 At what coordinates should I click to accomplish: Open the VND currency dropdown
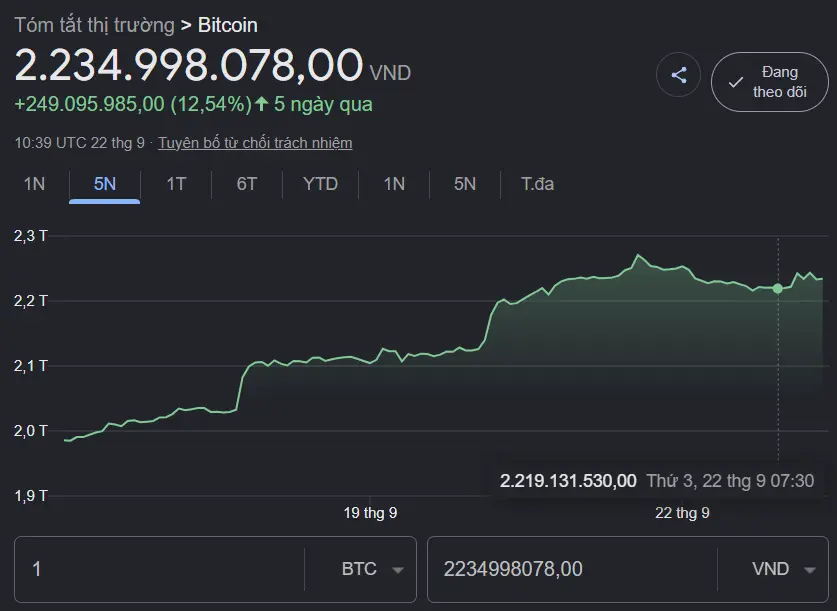coord(783,569)
